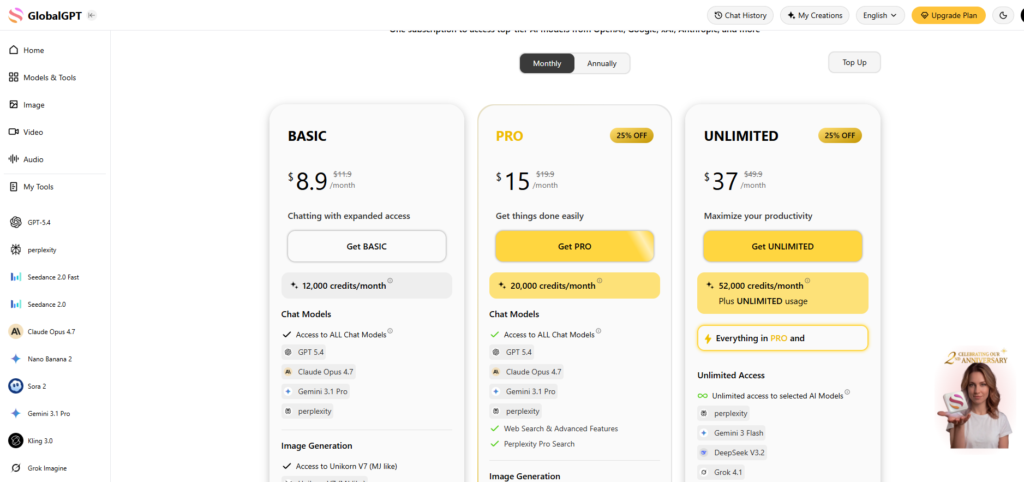Click Gemini 3.1 Pro chip in BASIC plan
This screenshot has height=482, width=1024.
(315, 391)
